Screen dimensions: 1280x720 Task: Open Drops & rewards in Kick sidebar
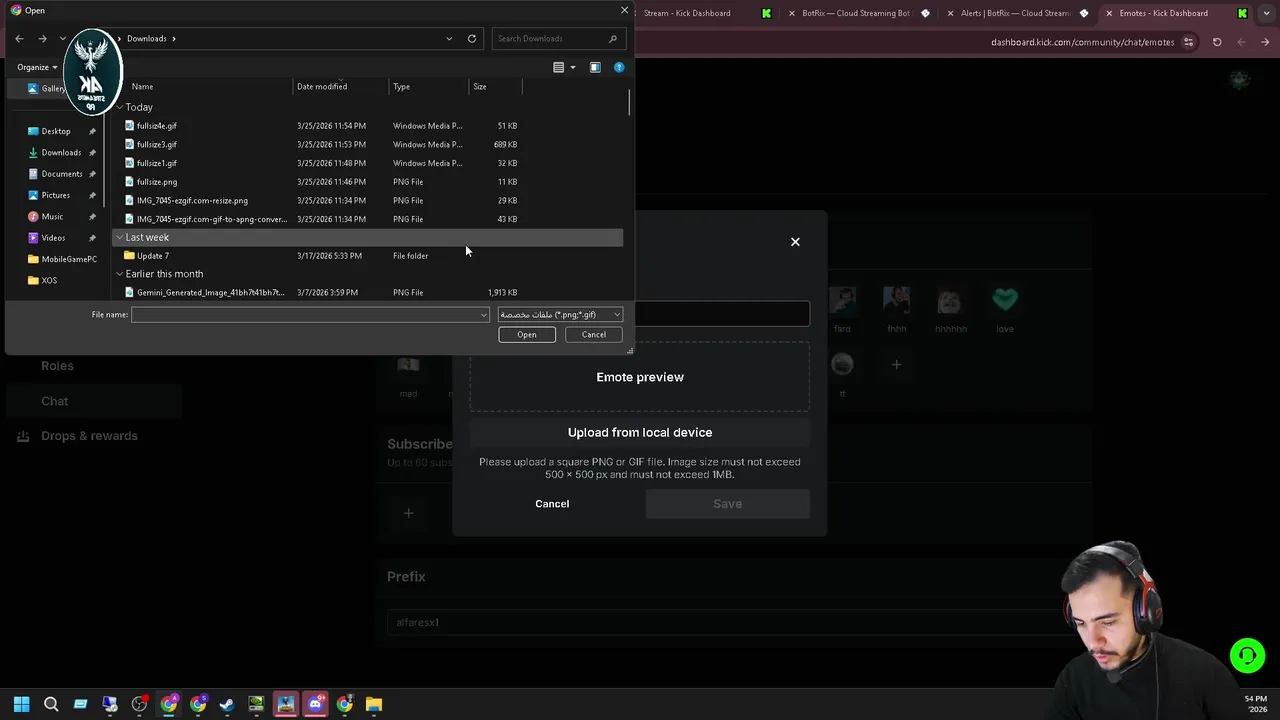click(x=78, y=436)
